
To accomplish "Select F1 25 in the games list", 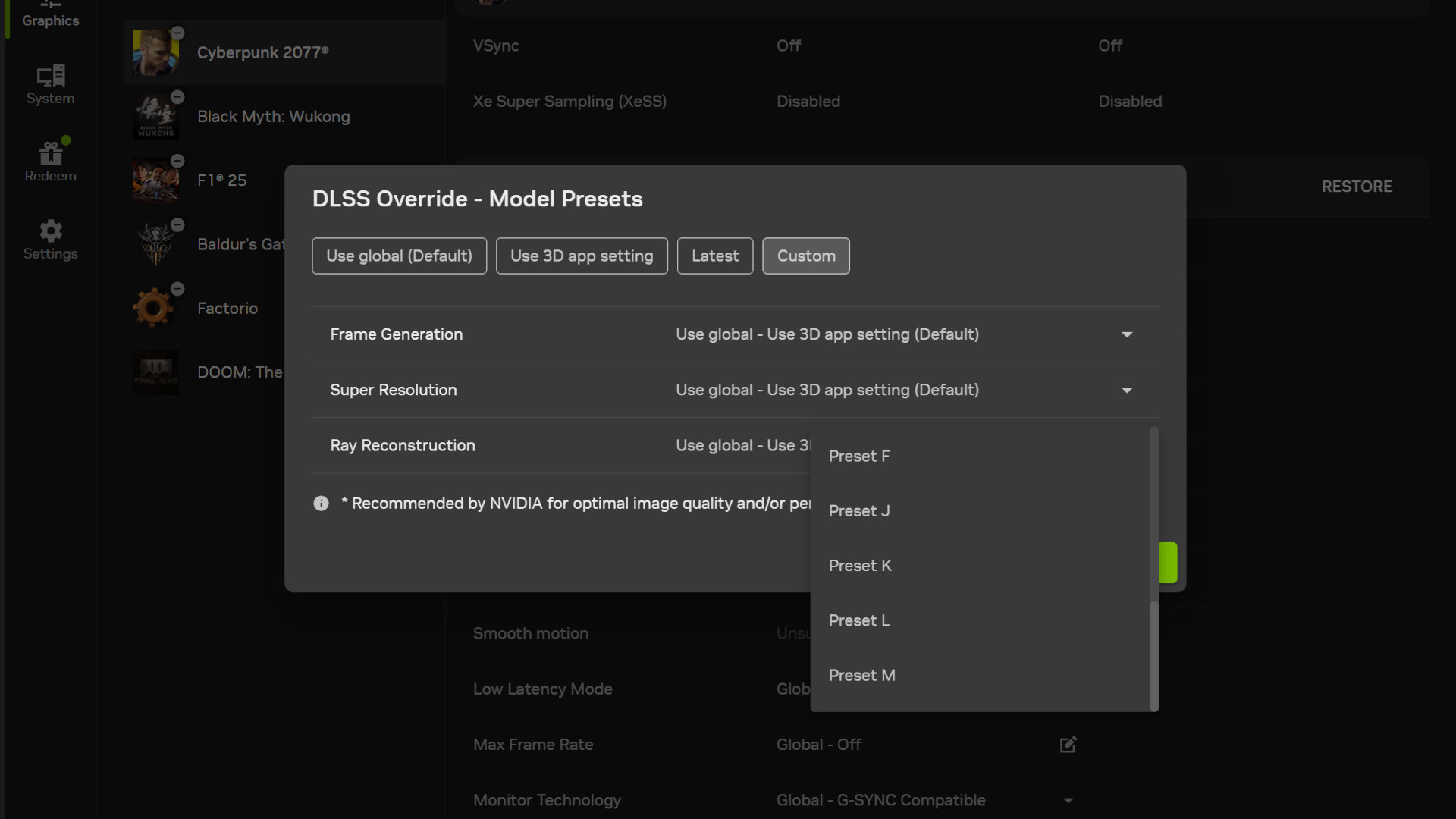I will (221, 180).
